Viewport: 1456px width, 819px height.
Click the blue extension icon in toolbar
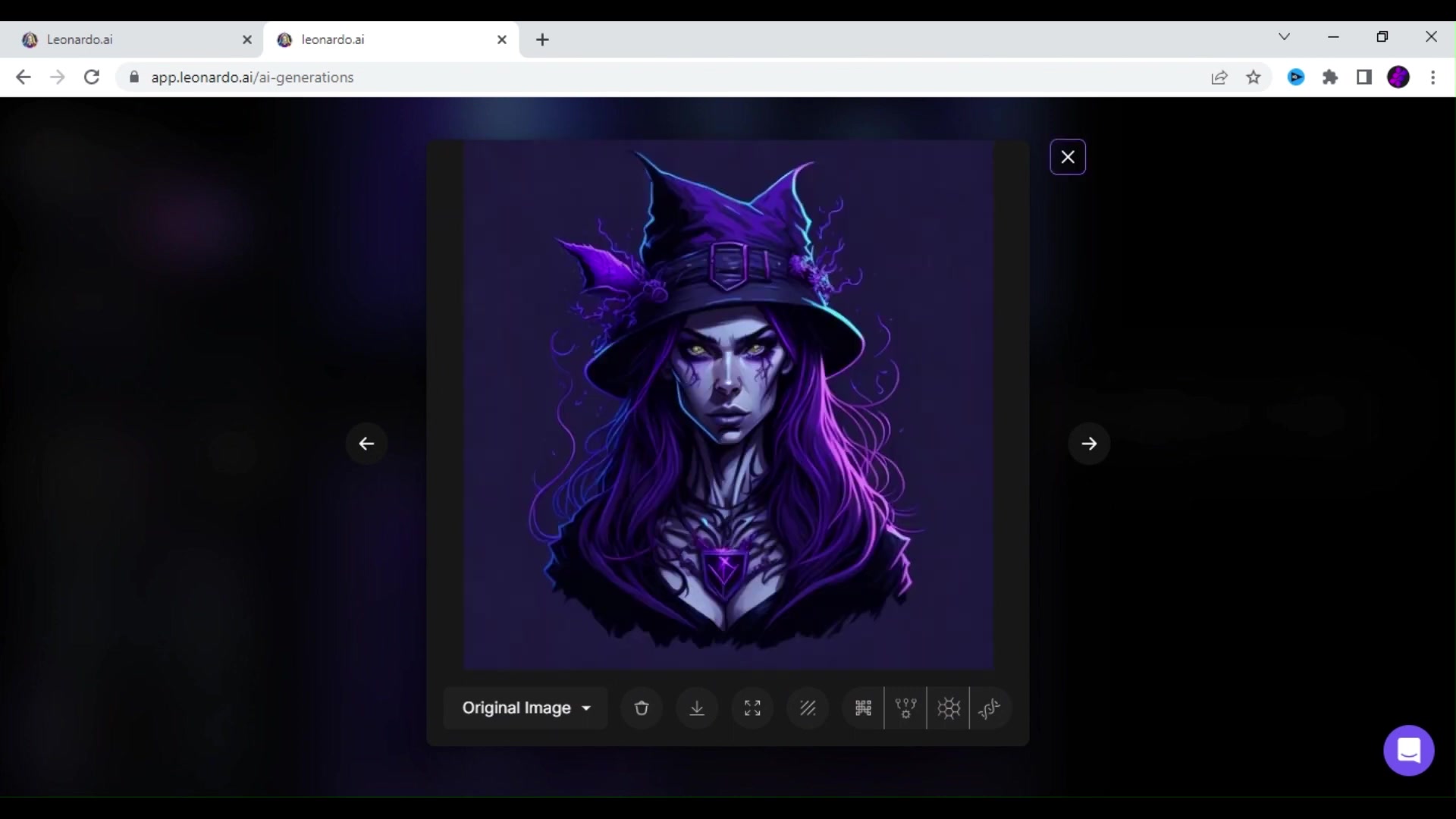tap(1296, 77)
